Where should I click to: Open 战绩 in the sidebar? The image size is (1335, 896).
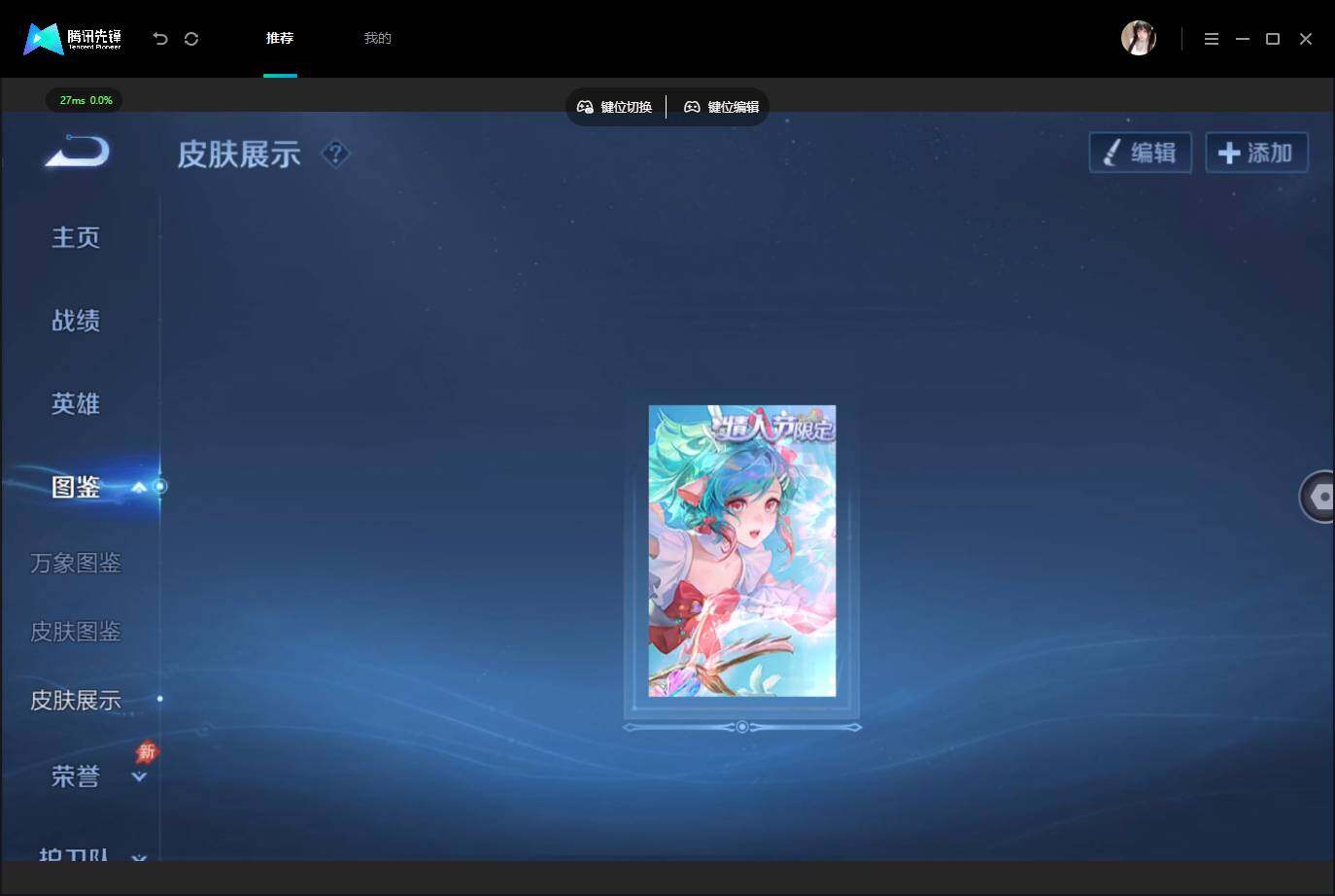coord(76,321)
